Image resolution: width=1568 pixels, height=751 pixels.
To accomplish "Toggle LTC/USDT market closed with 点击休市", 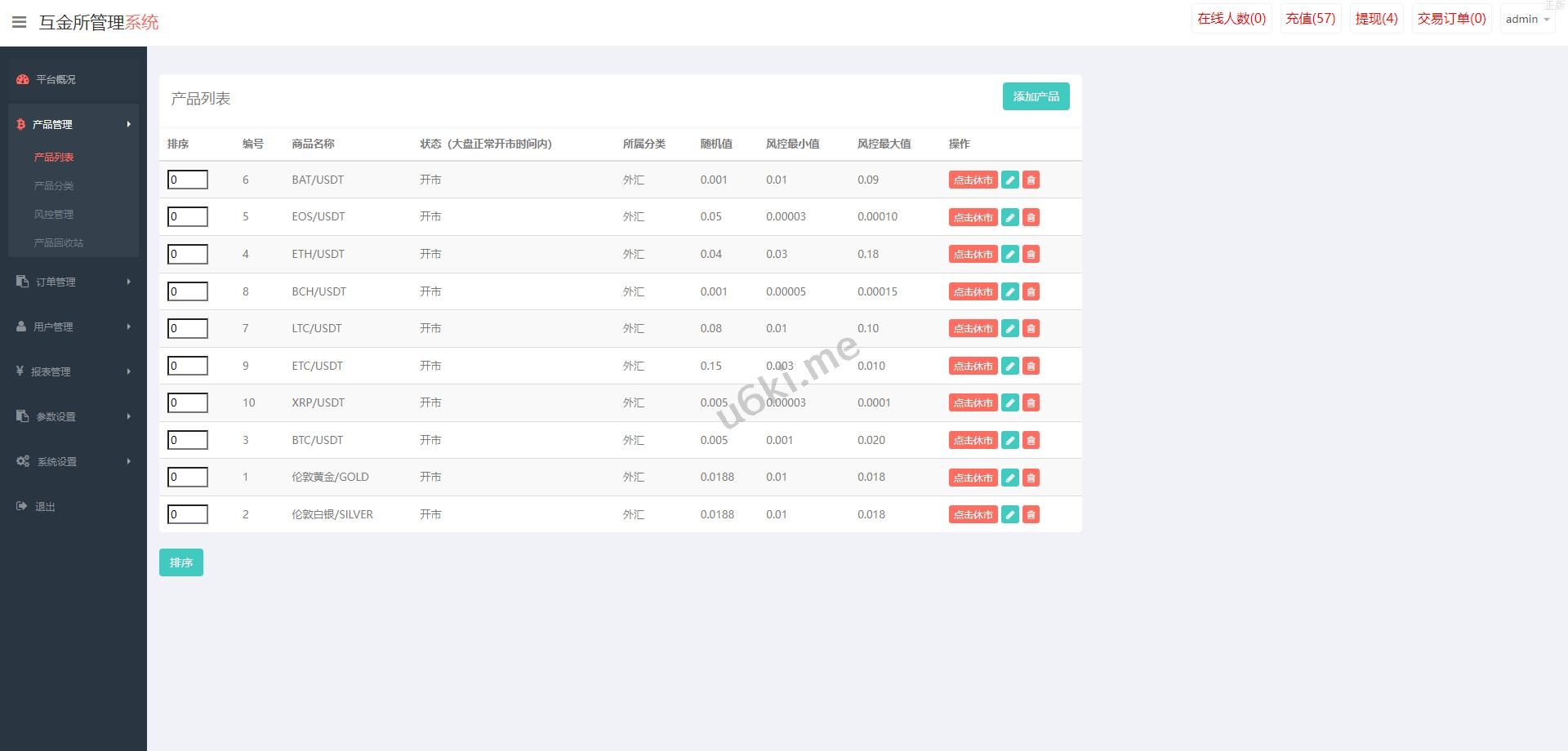I will 973,329.
